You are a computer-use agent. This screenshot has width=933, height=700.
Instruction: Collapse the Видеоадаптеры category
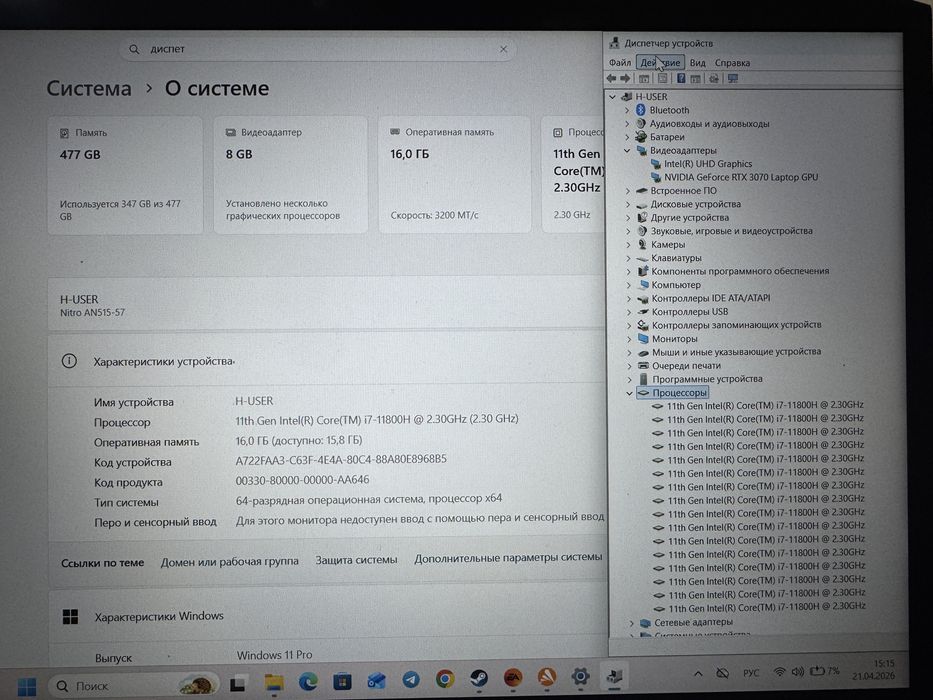(627, 151)
